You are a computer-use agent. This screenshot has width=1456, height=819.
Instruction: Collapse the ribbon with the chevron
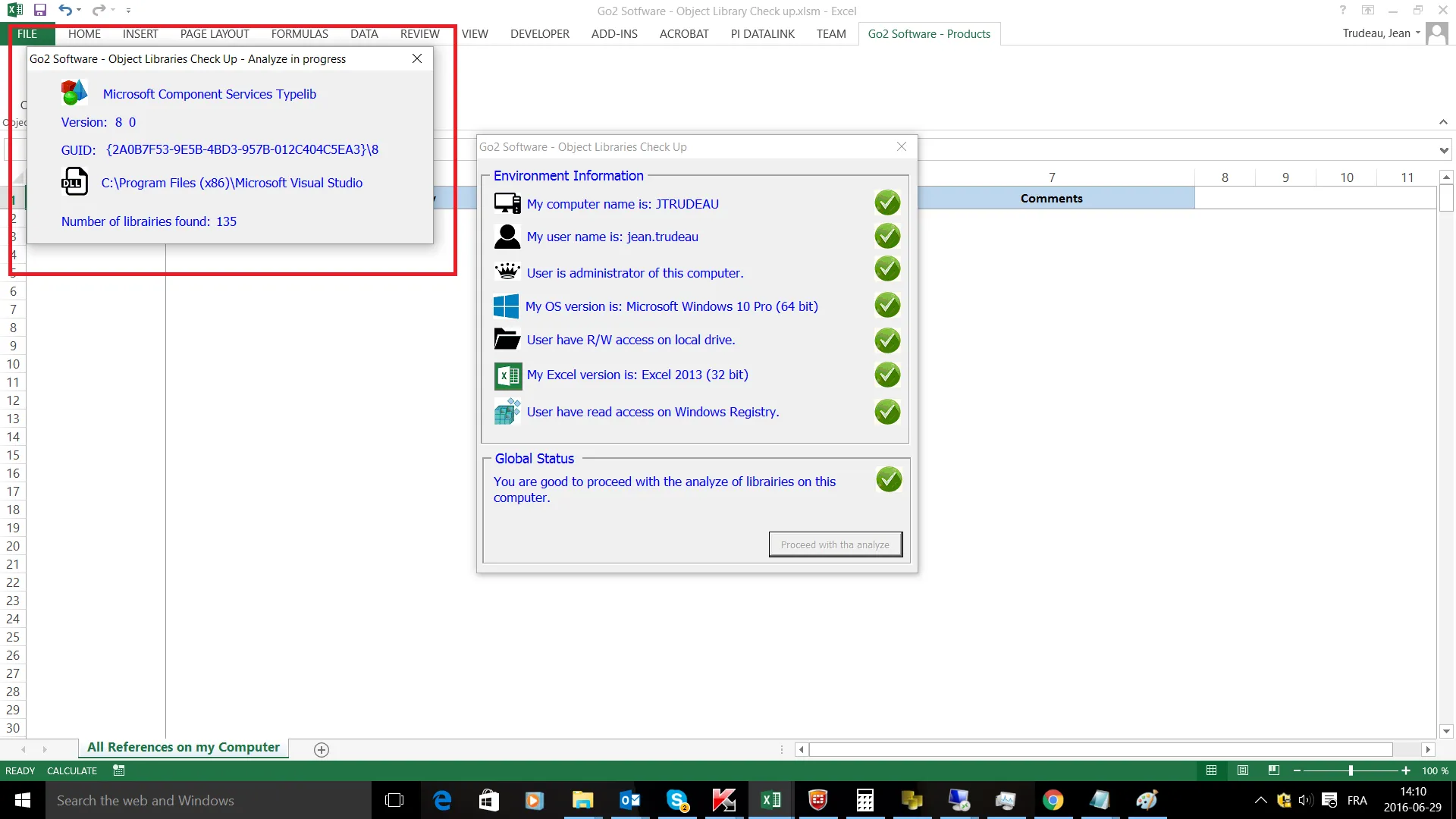point(1443,122)
